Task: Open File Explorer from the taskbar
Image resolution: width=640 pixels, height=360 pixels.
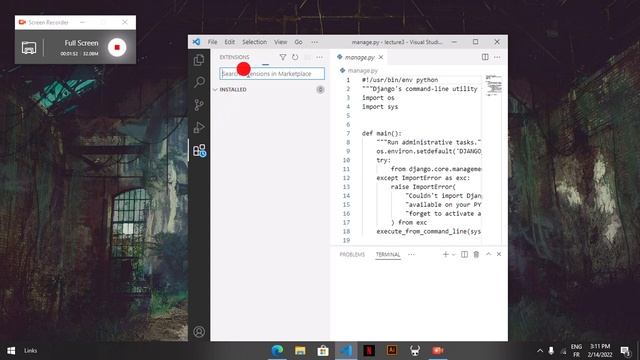Action: (x=300, y=351)
